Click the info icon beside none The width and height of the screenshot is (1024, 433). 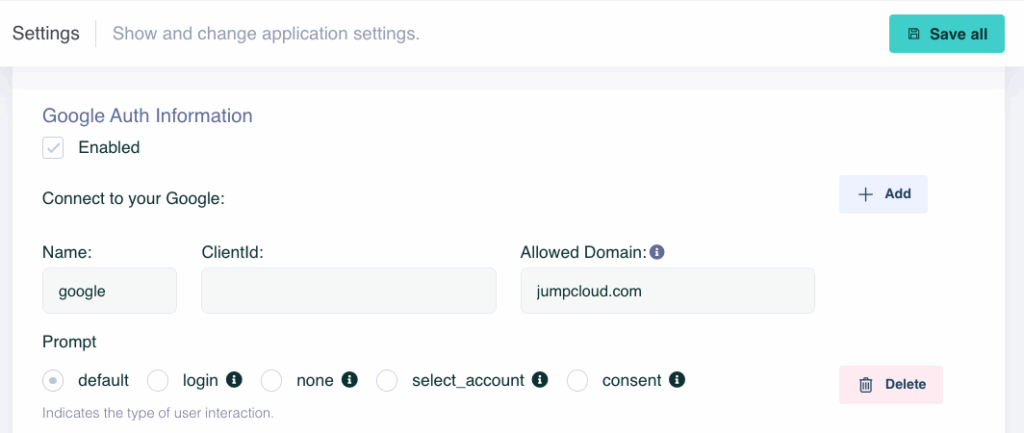tap(350, 380)
